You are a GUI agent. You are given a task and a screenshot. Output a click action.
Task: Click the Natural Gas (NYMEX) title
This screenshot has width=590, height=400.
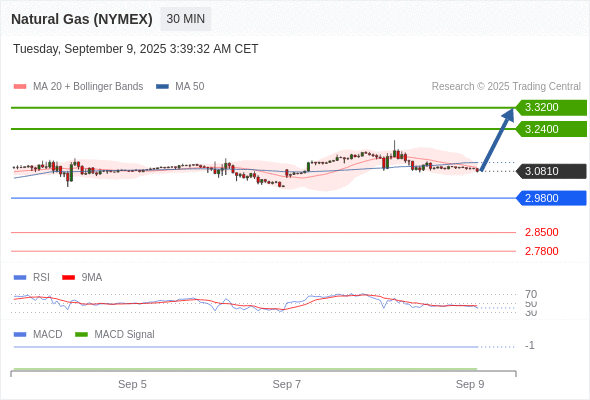[82, 19]
